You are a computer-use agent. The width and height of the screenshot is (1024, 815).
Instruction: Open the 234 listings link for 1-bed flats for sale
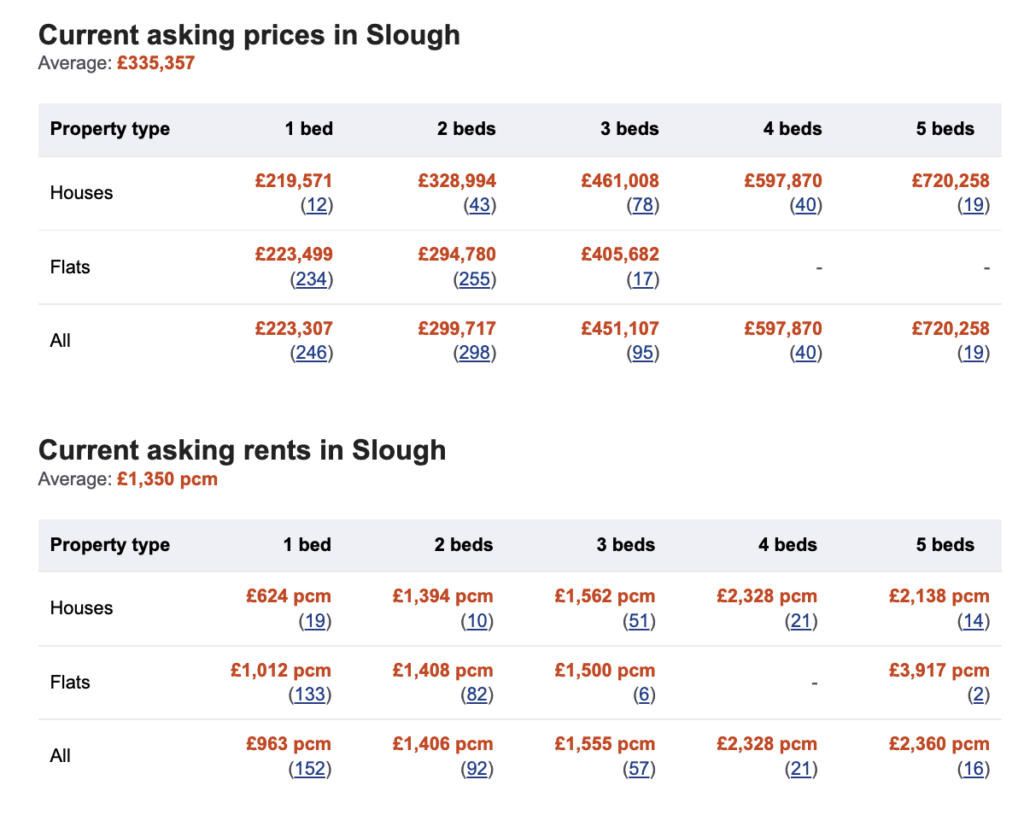click(312, 279)
